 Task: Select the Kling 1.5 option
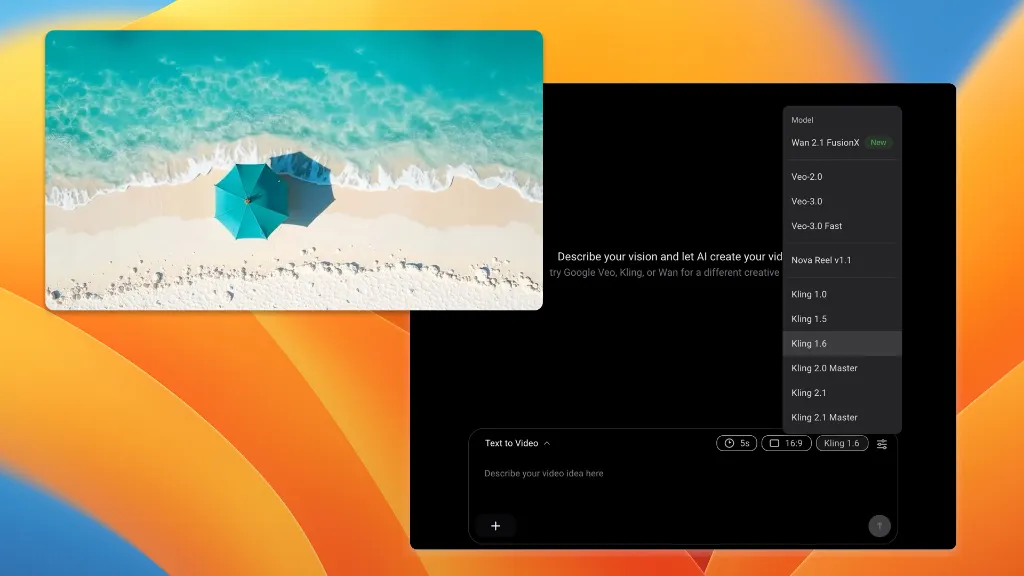coord(809,319)
